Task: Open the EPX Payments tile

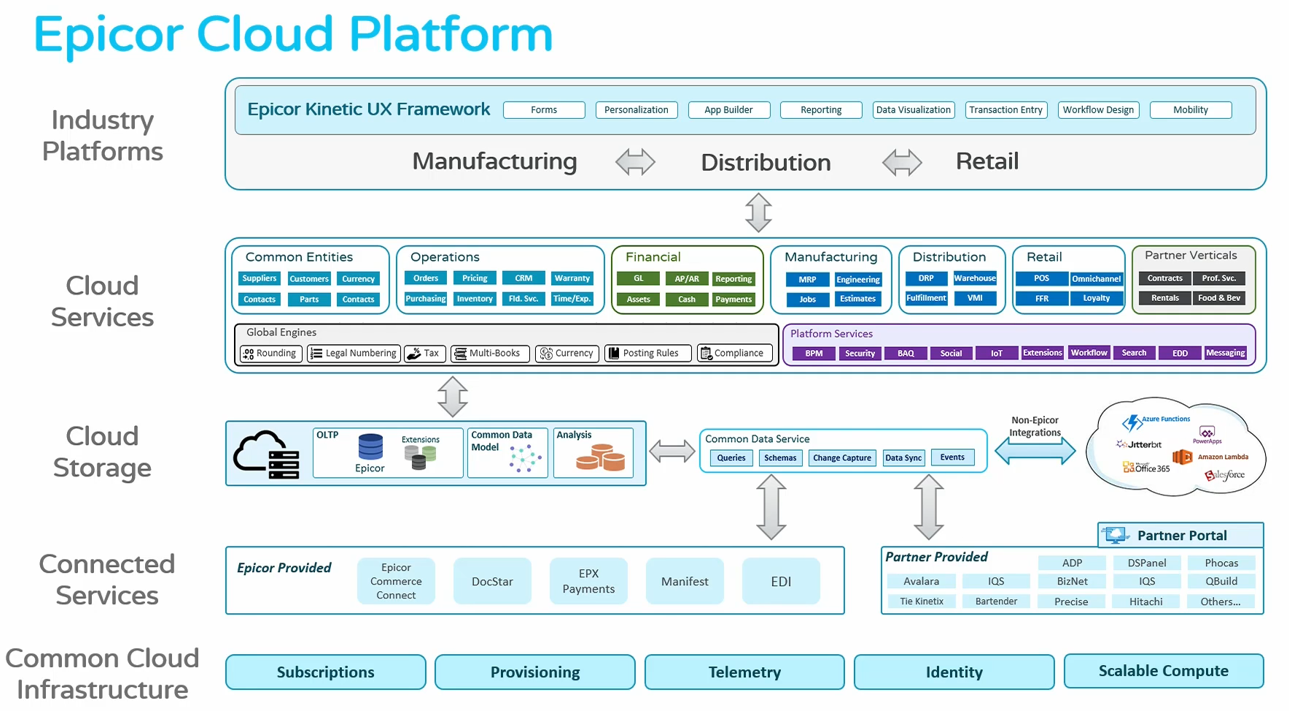Action: [588, 581]
